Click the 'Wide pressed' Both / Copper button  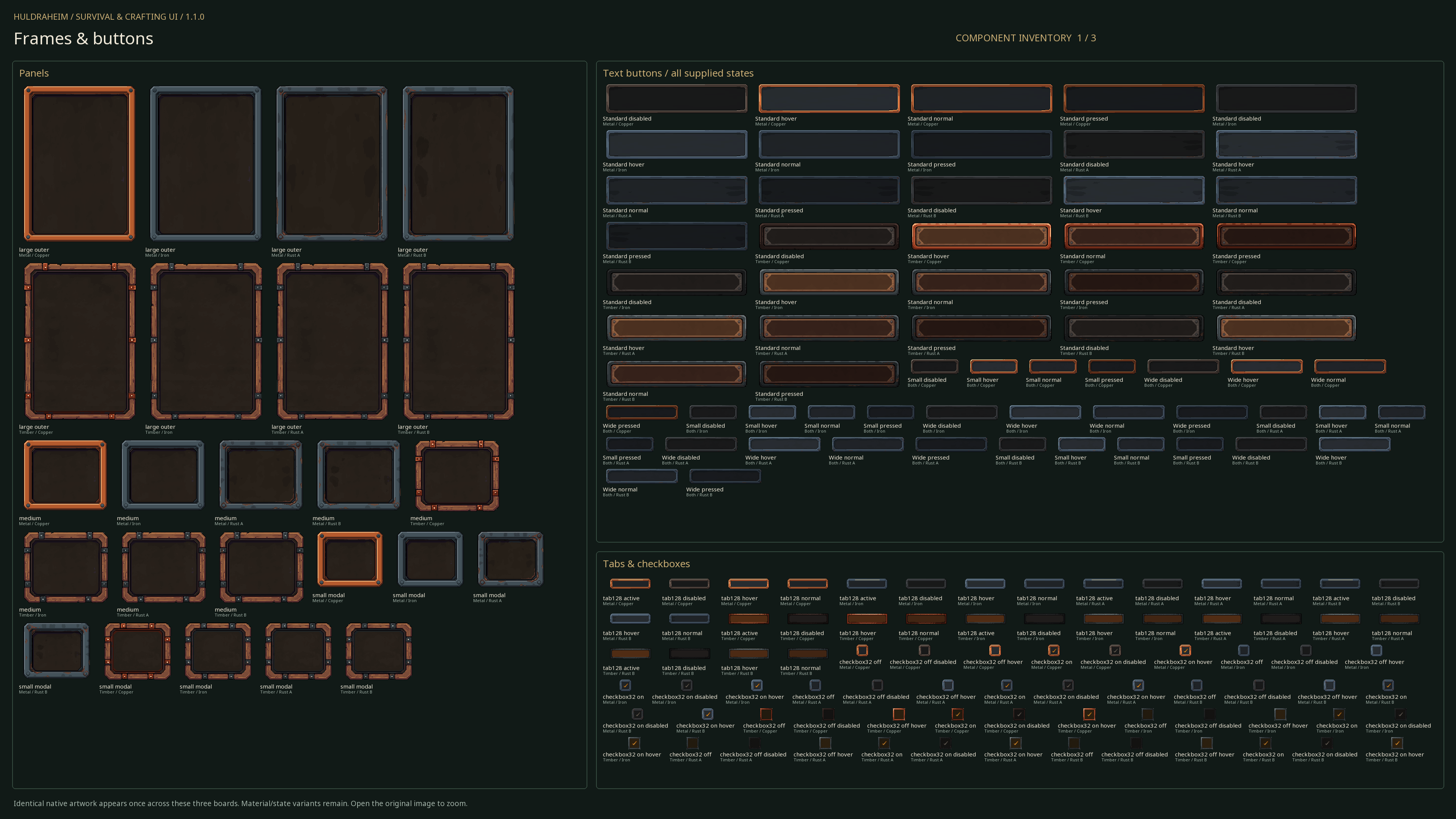[642, 413]
